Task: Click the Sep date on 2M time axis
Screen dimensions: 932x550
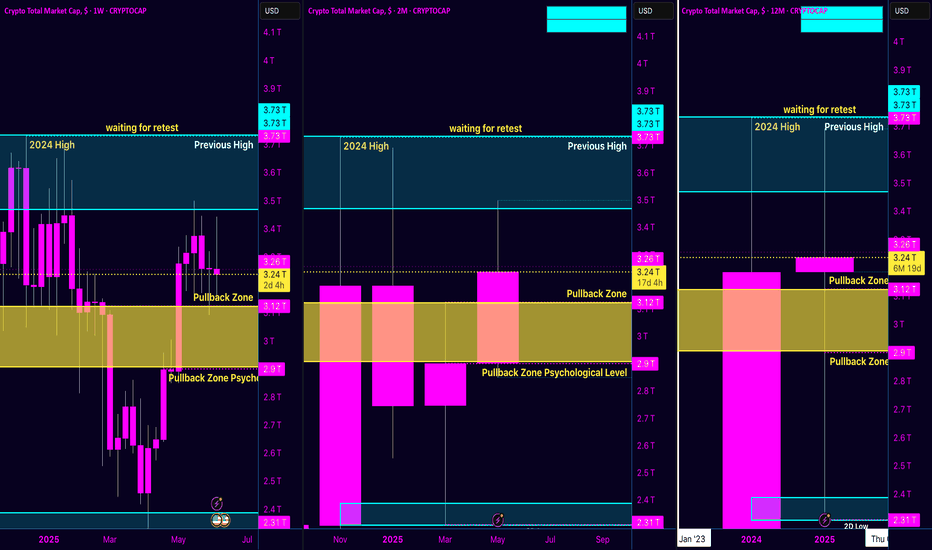Action: coord(603,539)
